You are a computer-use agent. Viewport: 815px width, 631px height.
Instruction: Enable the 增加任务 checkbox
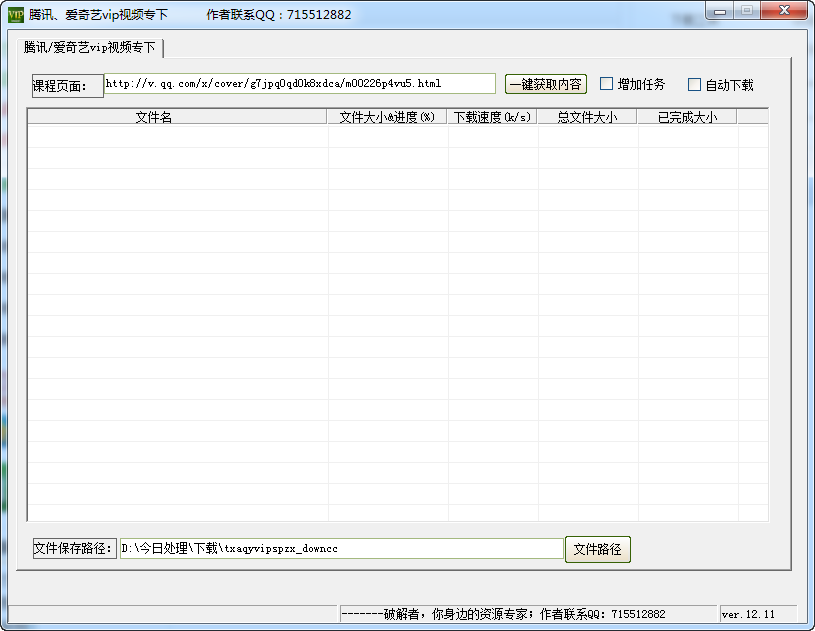click(607, 85)
